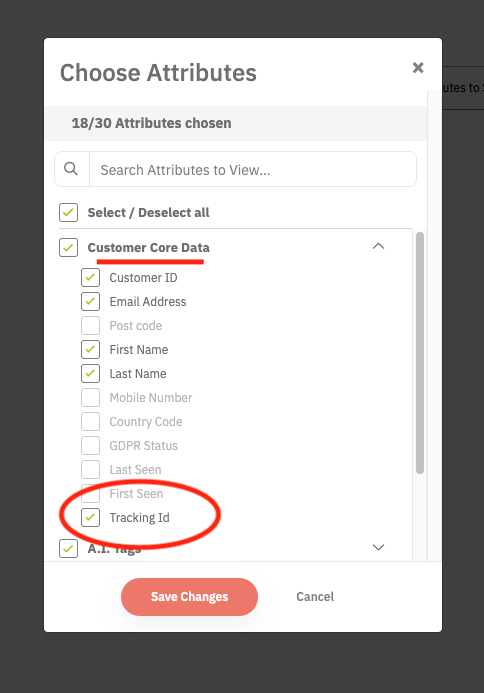The image size is (484, 693).
Task: Toggle the A.I. Tags group checkbox
Action: tap(69, 548)
